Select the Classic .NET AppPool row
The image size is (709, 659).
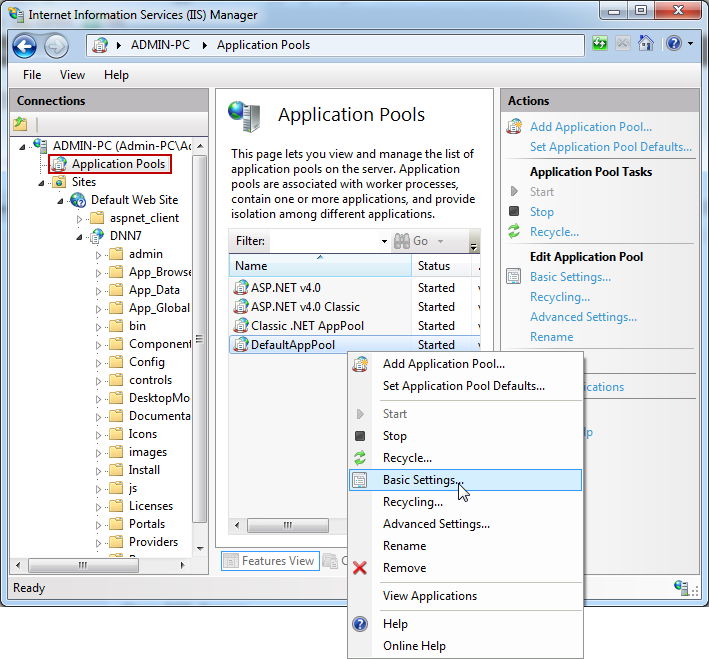tap(354, 326)
